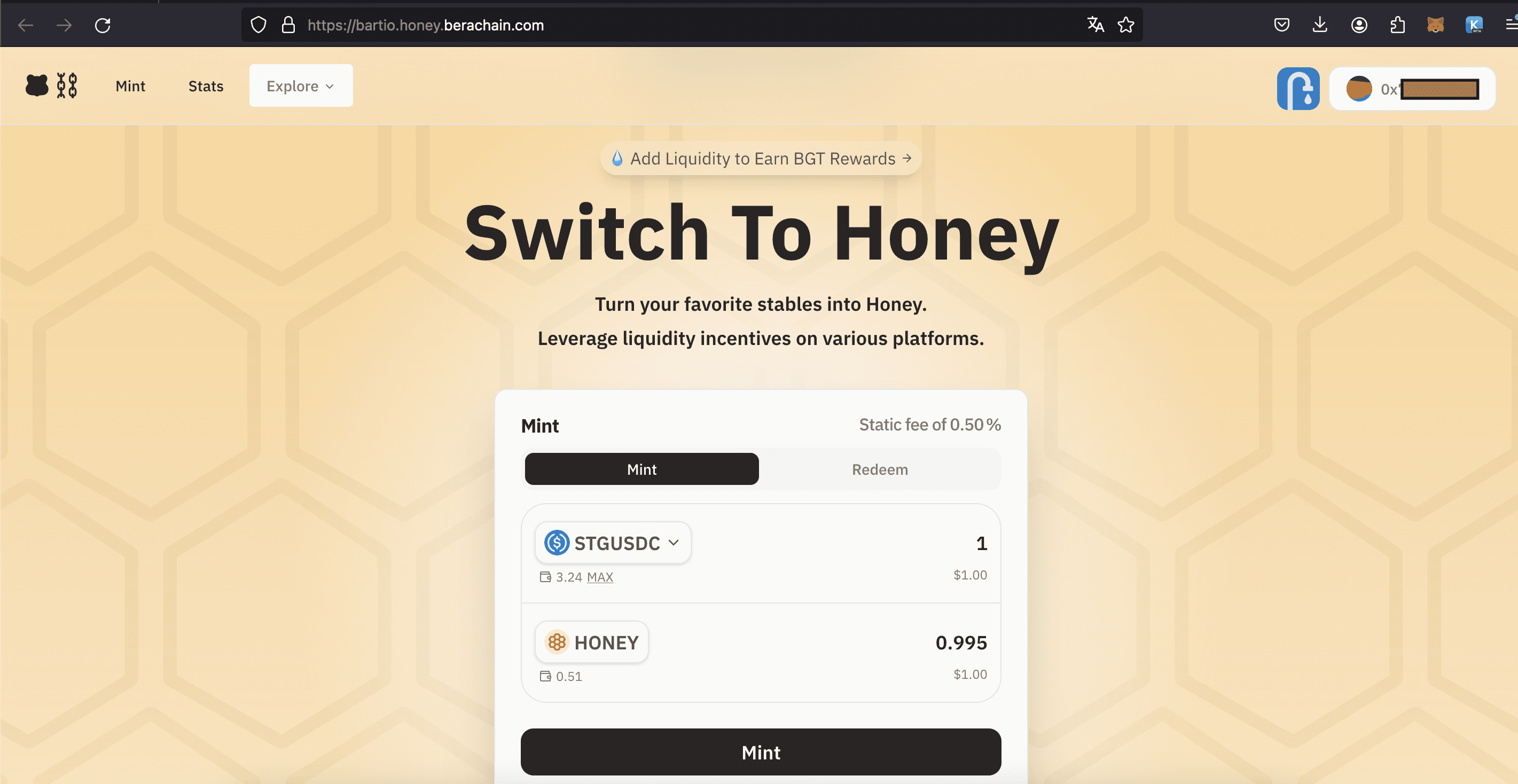Click the MetaMask fox extension icon
Image resolution: width=1518 pixels, height=784 pixels.
[1436, 25]
